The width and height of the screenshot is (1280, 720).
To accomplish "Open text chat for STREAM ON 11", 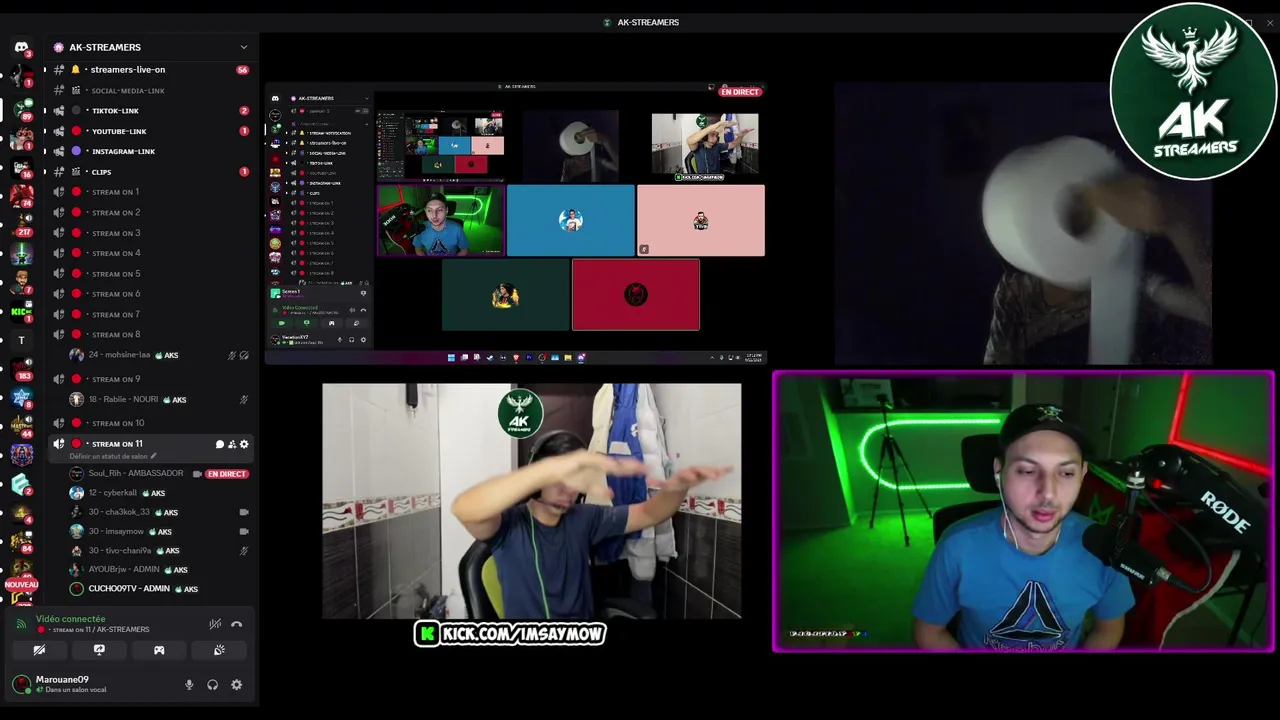I will 219,444.
